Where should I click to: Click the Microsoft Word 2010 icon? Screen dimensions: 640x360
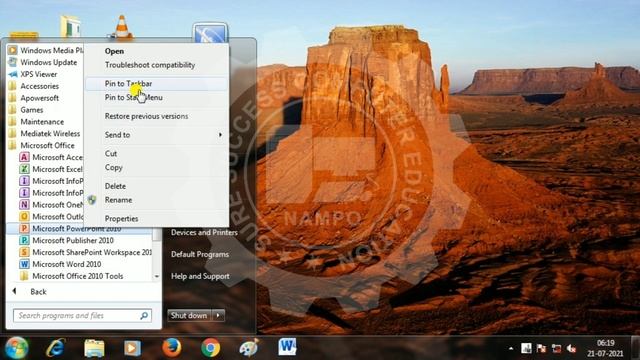pyautogui.click(x=24, y=264)
